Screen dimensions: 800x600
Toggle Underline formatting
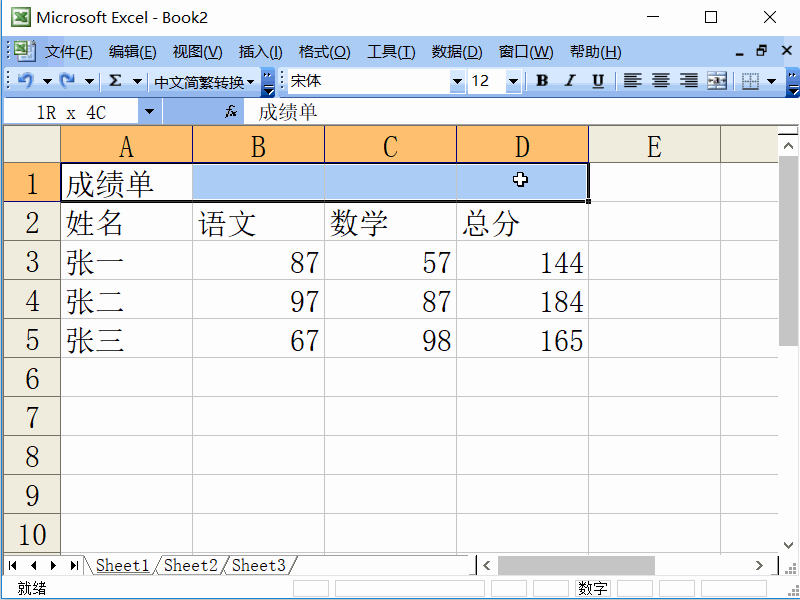tap(598, 81)
